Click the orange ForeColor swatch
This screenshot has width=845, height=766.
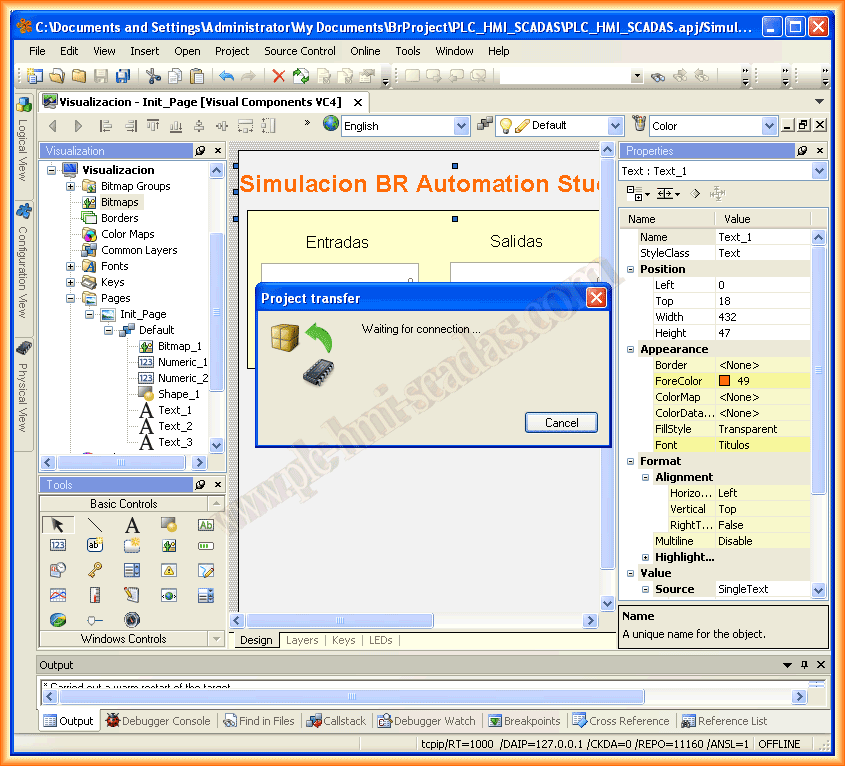coord(724,381)
